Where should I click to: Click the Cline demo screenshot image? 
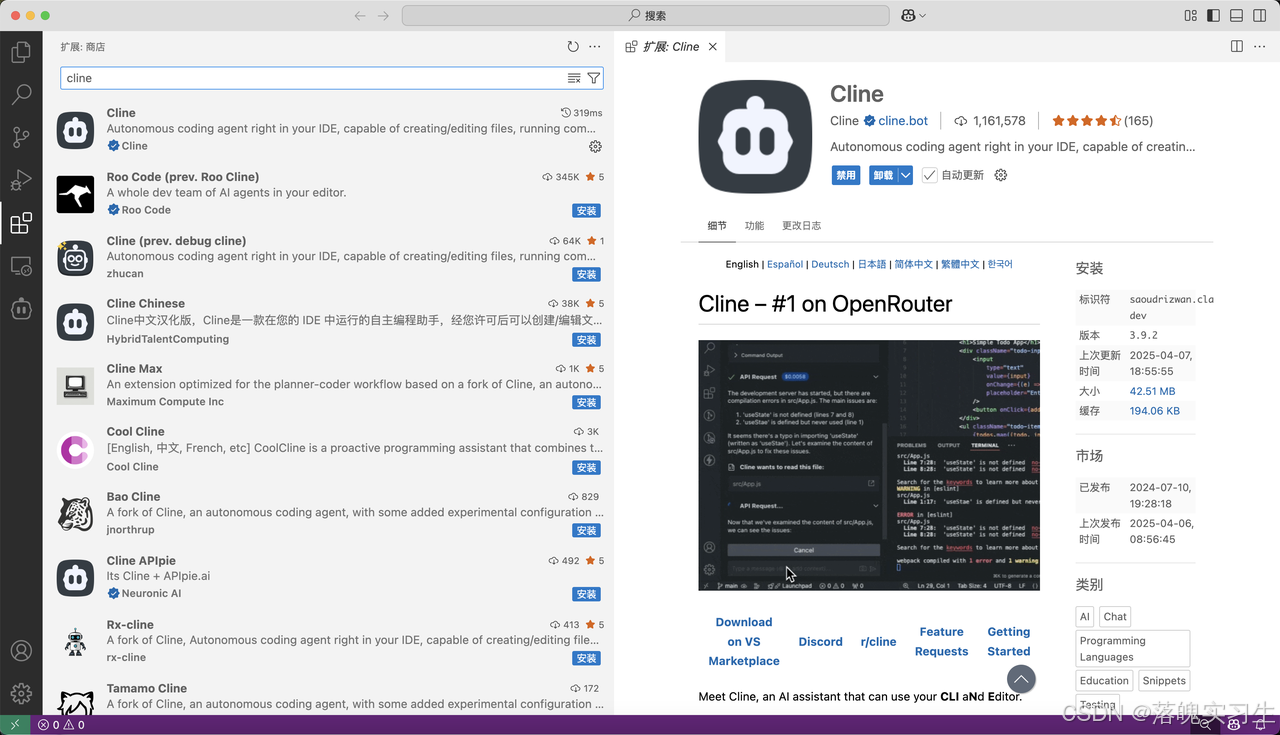pyautogui.click(x=869, y=465)
